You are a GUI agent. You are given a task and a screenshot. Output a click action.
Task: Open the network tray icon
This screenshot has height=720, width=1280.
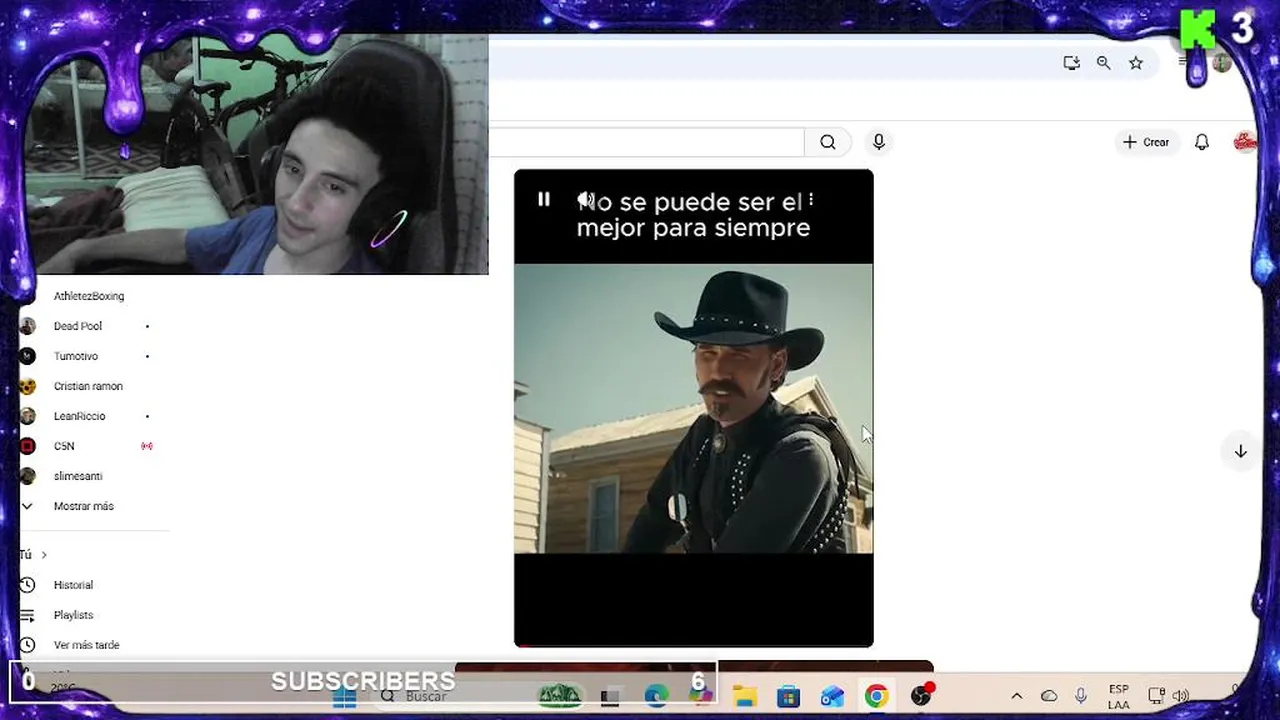(x=1156, y=696)
